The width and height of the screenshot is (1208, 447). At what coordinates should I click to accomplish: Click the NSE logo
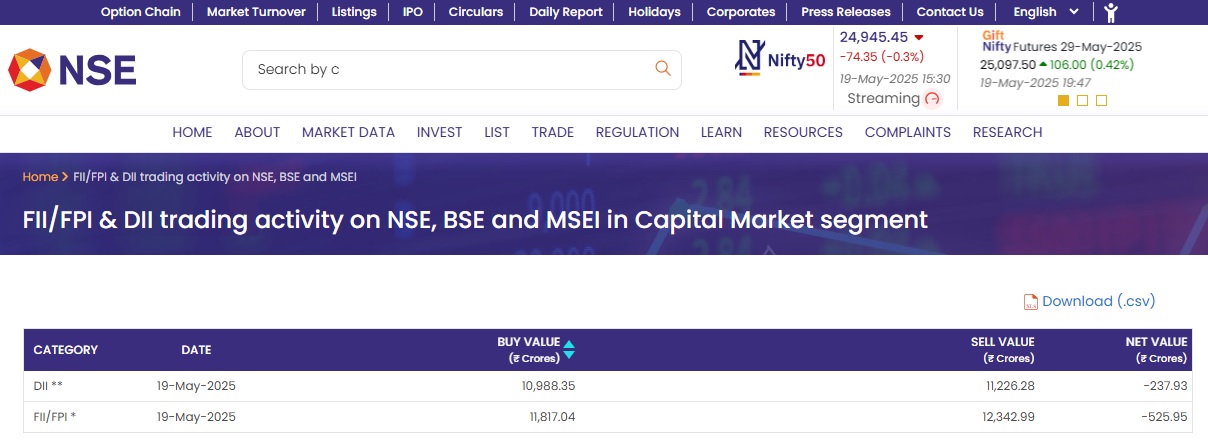click(72, 69)
